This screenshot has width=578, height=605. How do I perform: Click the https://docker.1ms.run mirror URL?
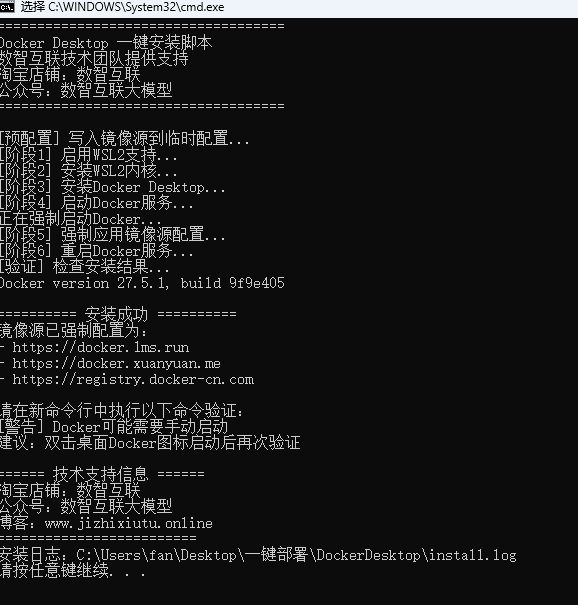pyautogui.click(x=101, y=348)
